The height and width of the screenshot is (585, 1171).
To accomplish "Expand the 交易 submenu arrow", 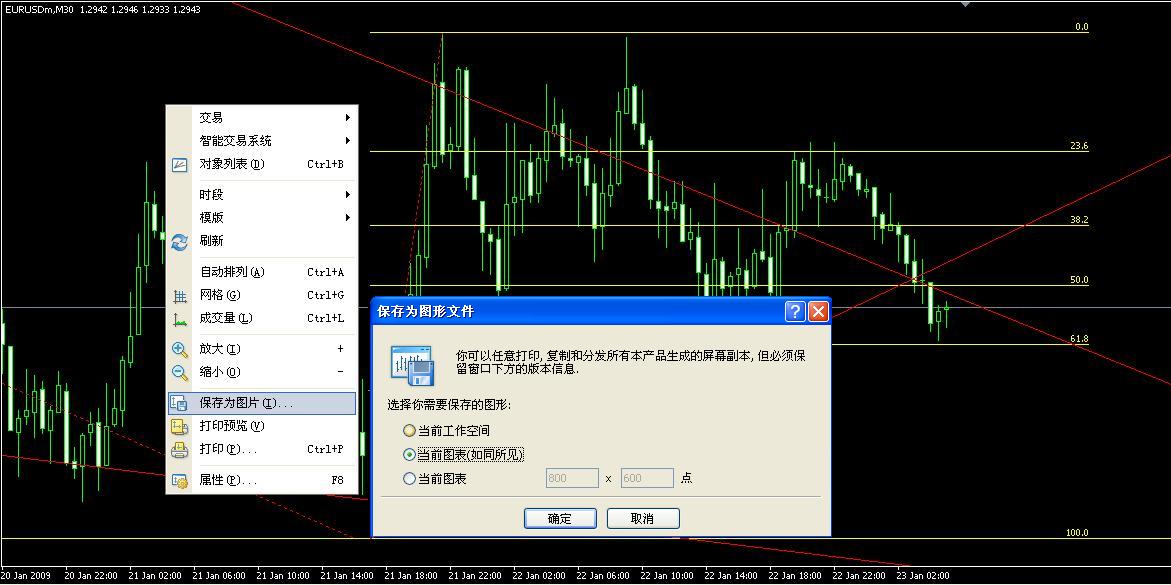I will (348, 118).
